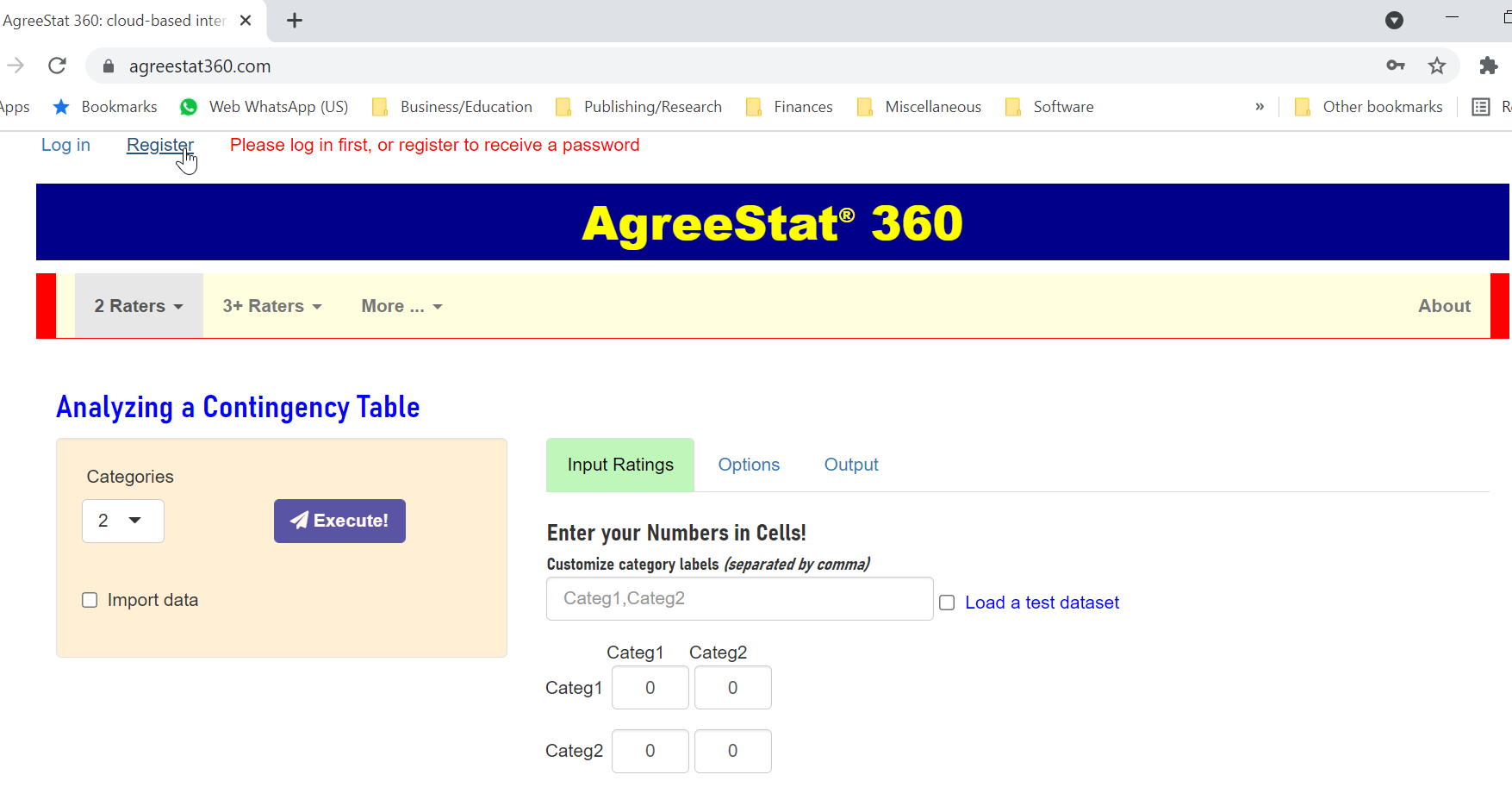Reload the AgreeStat 360 page
The height and width of the screenshot is (787, 1512).
57,66
